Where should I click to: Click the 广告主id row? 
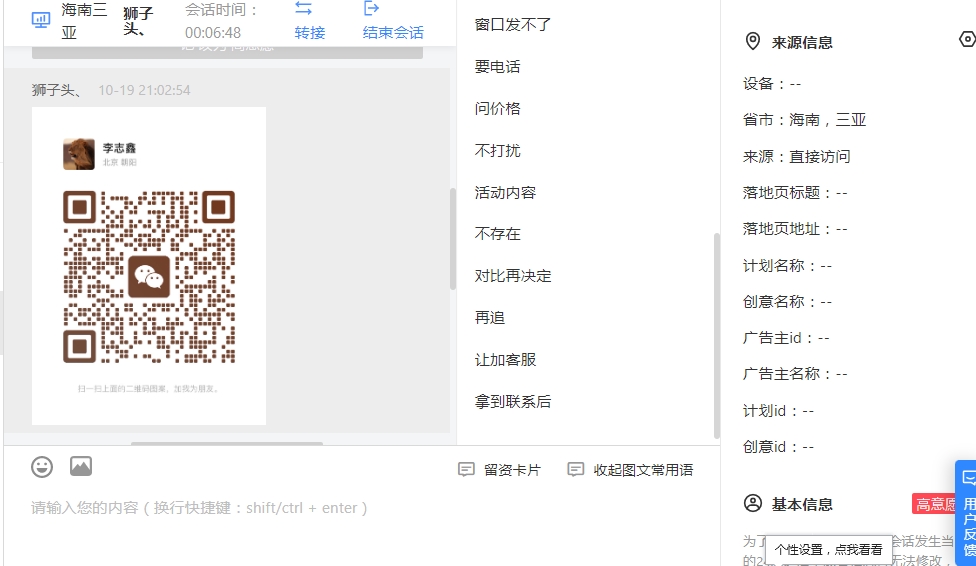tap(786, 338)
